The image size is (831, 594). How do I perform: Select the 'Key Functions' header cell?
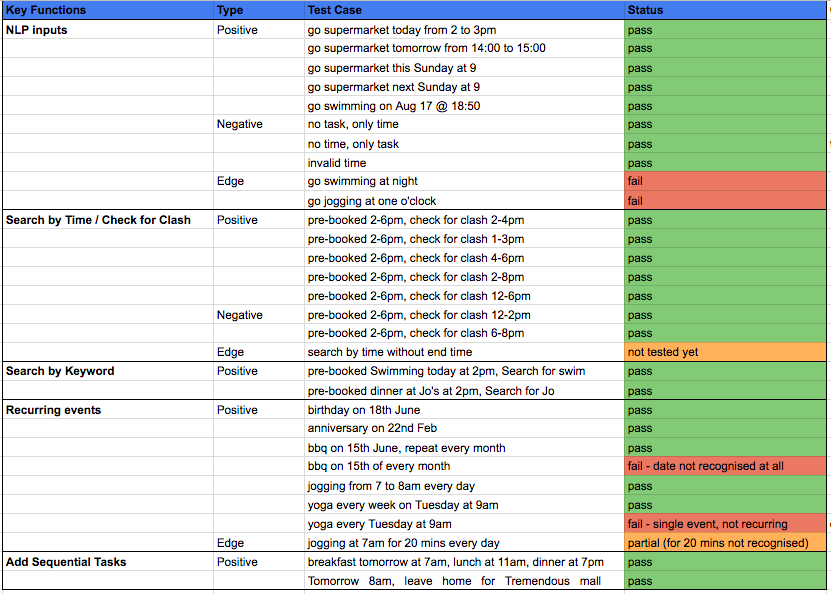coord(108,10)
